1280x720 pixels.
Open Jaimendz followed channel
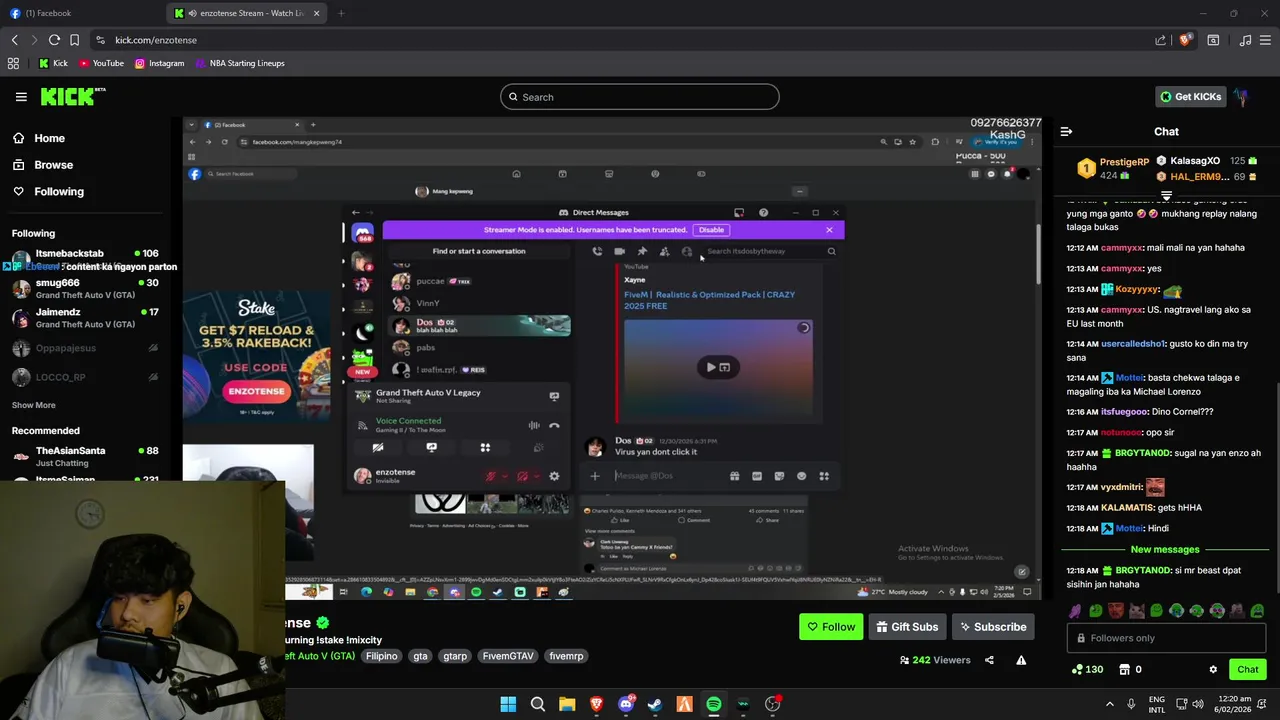coord(85,318)
